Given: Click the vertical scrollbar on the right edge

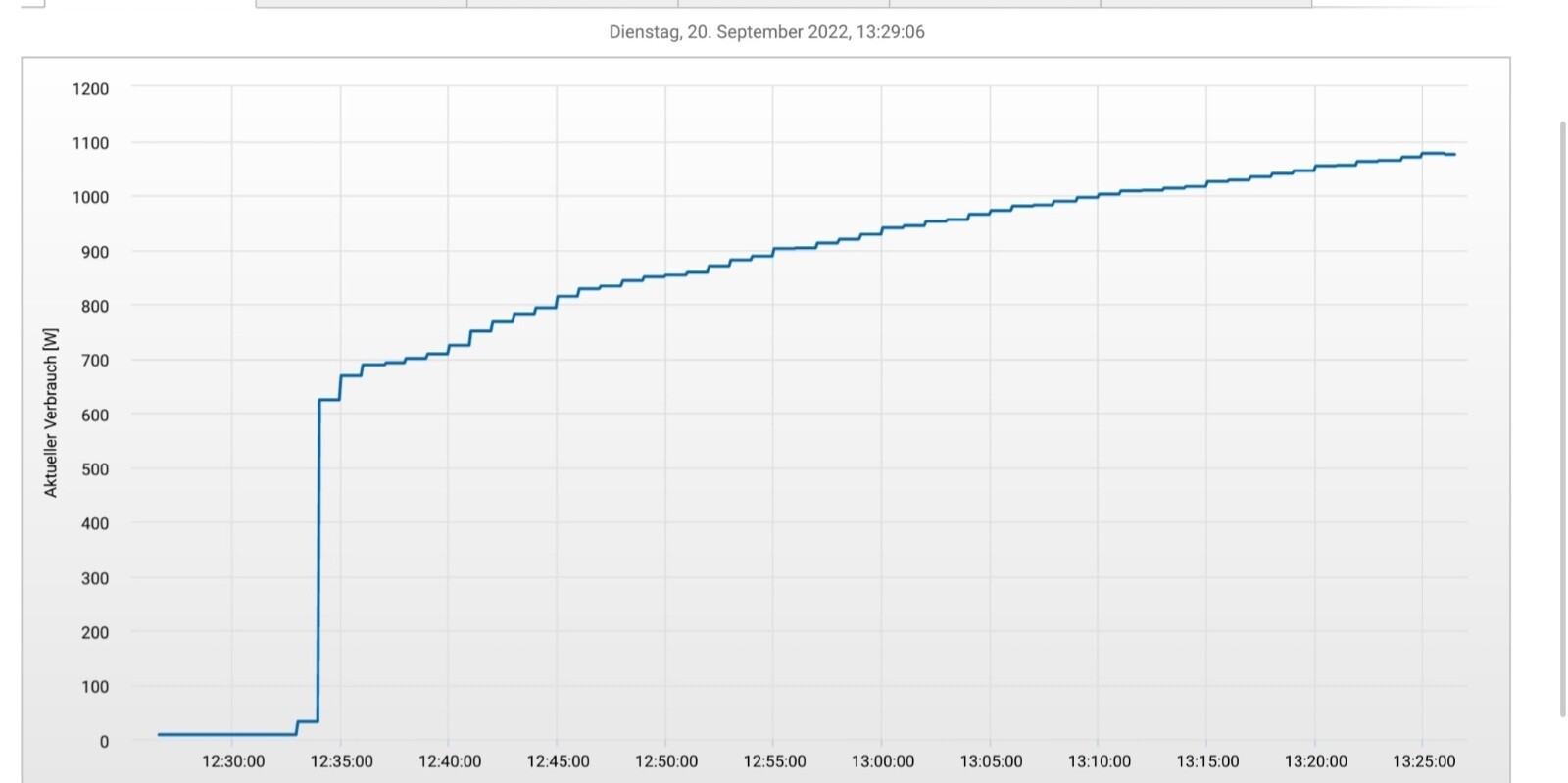Looking at the screenshot, I should coord(1562,419).
